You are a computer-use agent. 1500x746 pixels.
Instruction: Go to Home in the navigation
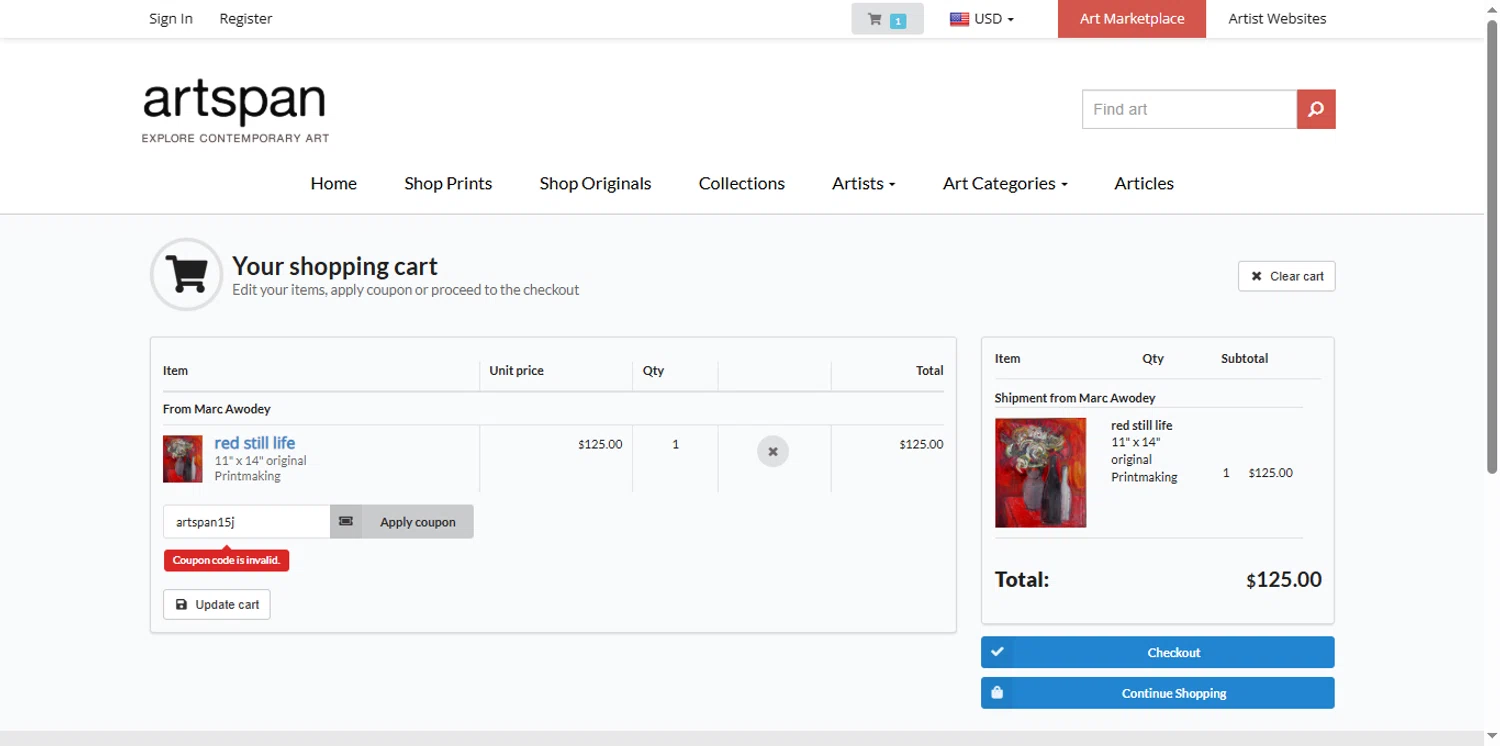click(333, 183)
